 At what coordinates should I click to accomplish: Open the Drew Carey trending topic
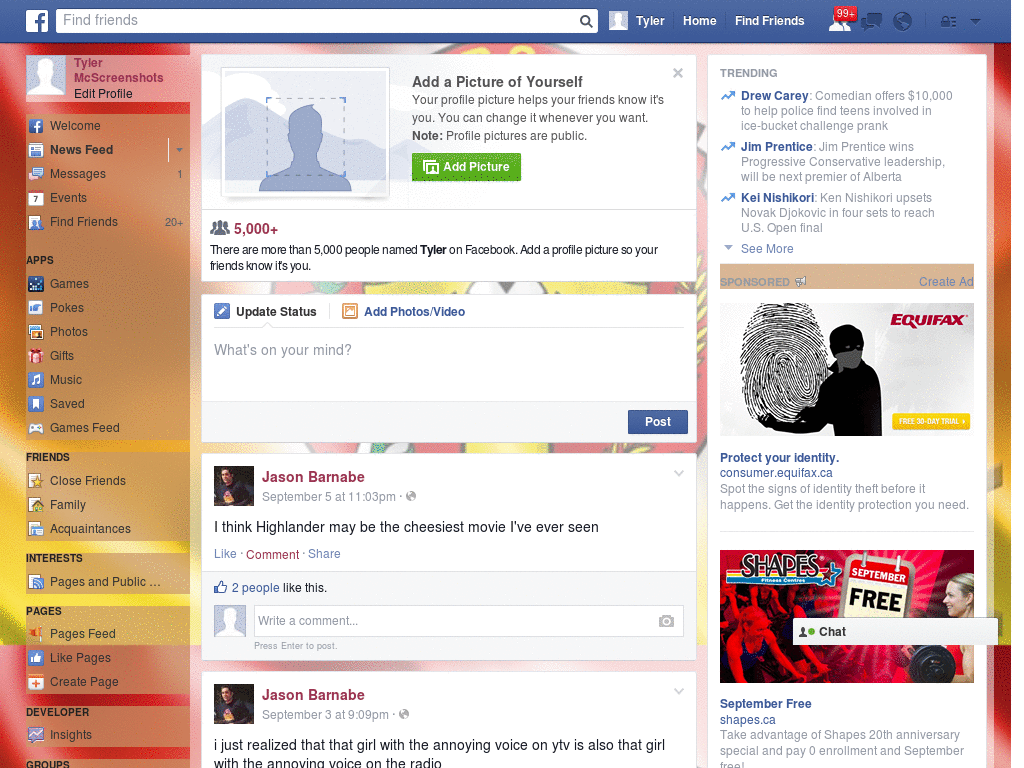point(775,96)
